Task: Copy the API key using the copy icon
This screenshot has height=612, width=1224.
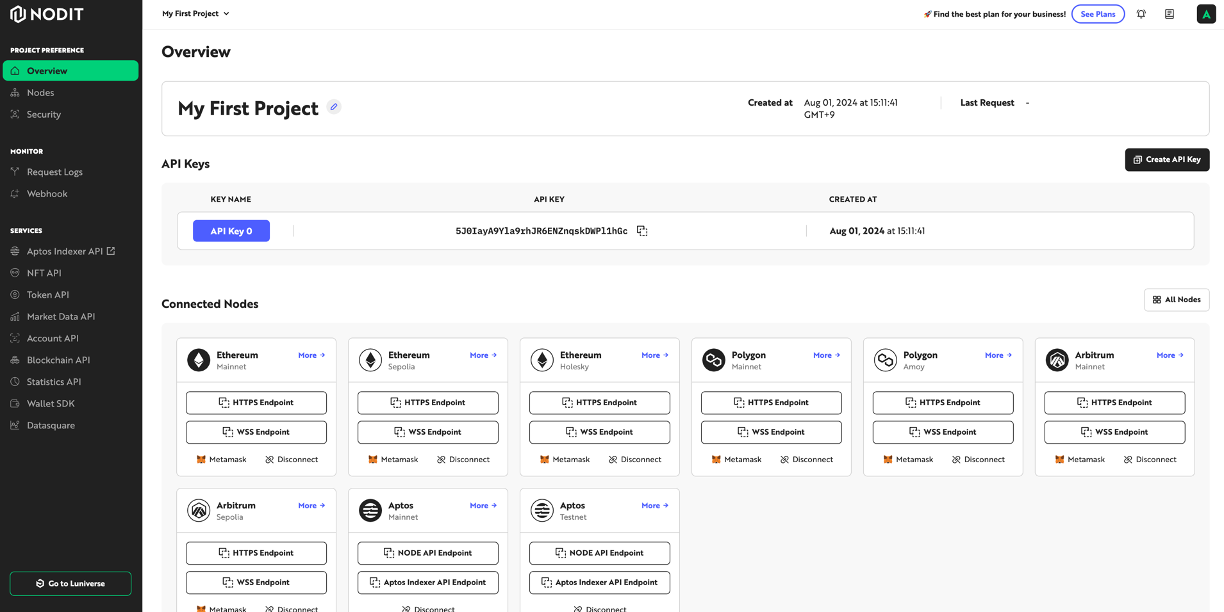Action: (642, 231)
